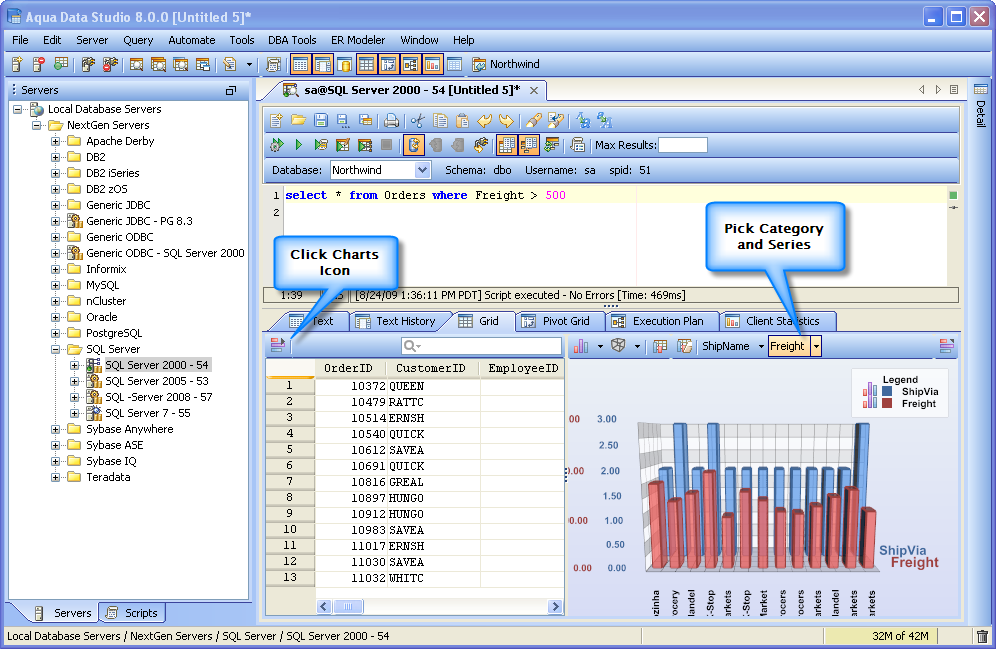Image resolution: width=996 pixels, height=649 pixels.
Task: Open the DBA Tools menu
Action: [x=292, y=40]
